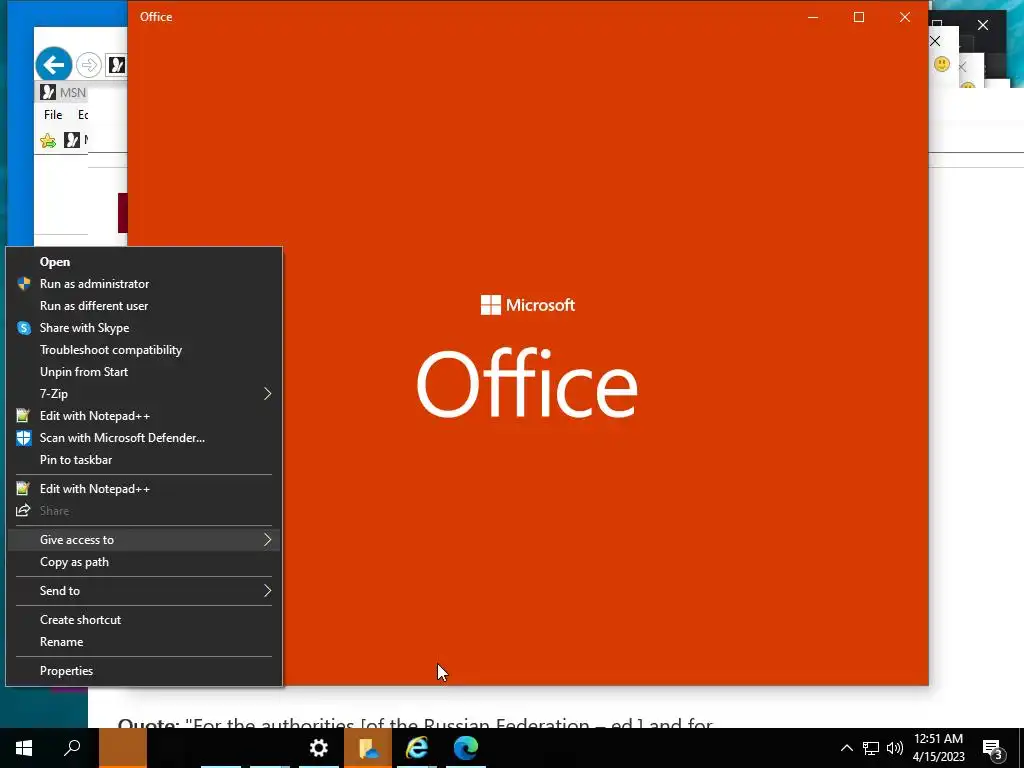Select Share with Skype

coord(144,328)
